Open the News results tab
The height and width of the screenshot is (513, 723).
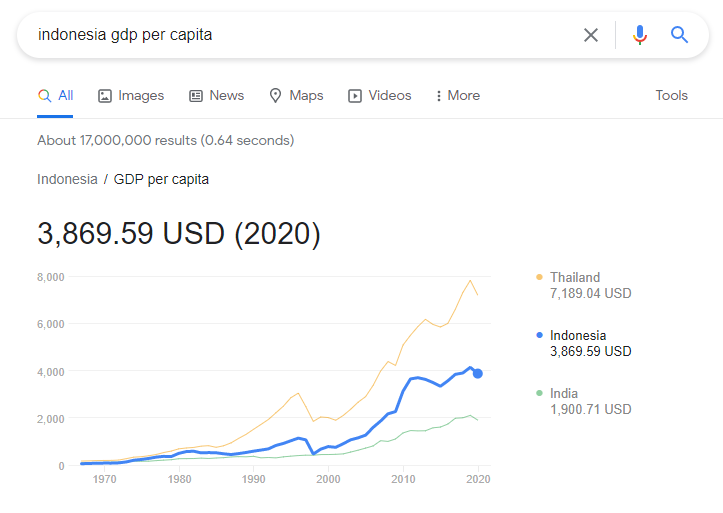[x=226, y=96]
